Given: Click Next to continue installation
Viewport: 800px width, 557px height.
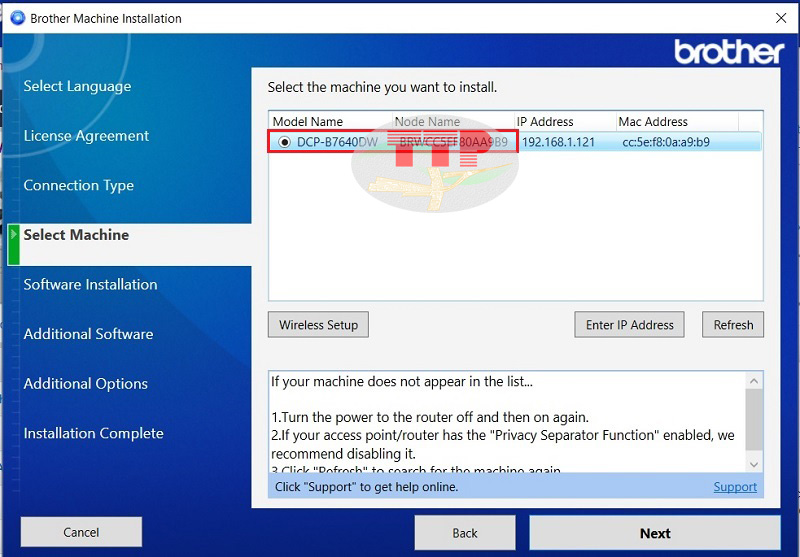Looking at the screenshot, I should [x=655, y=533].
